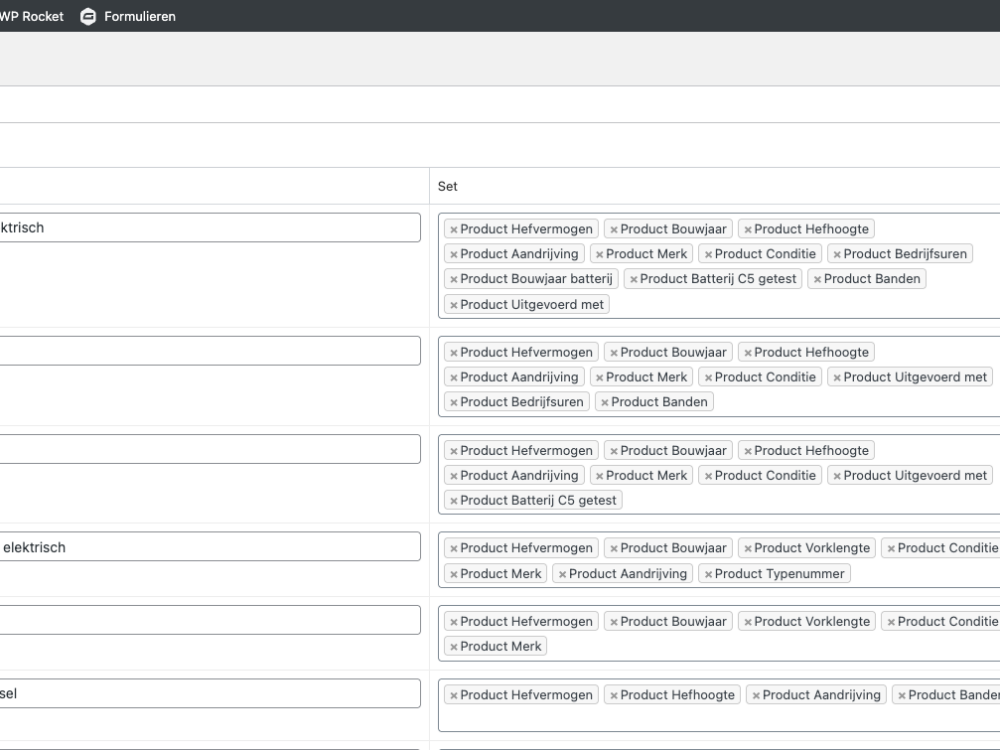Image resolution: width=1000 pixels, height=750 pixels.
Task: Click the "Set" column header
Action: 448,187
